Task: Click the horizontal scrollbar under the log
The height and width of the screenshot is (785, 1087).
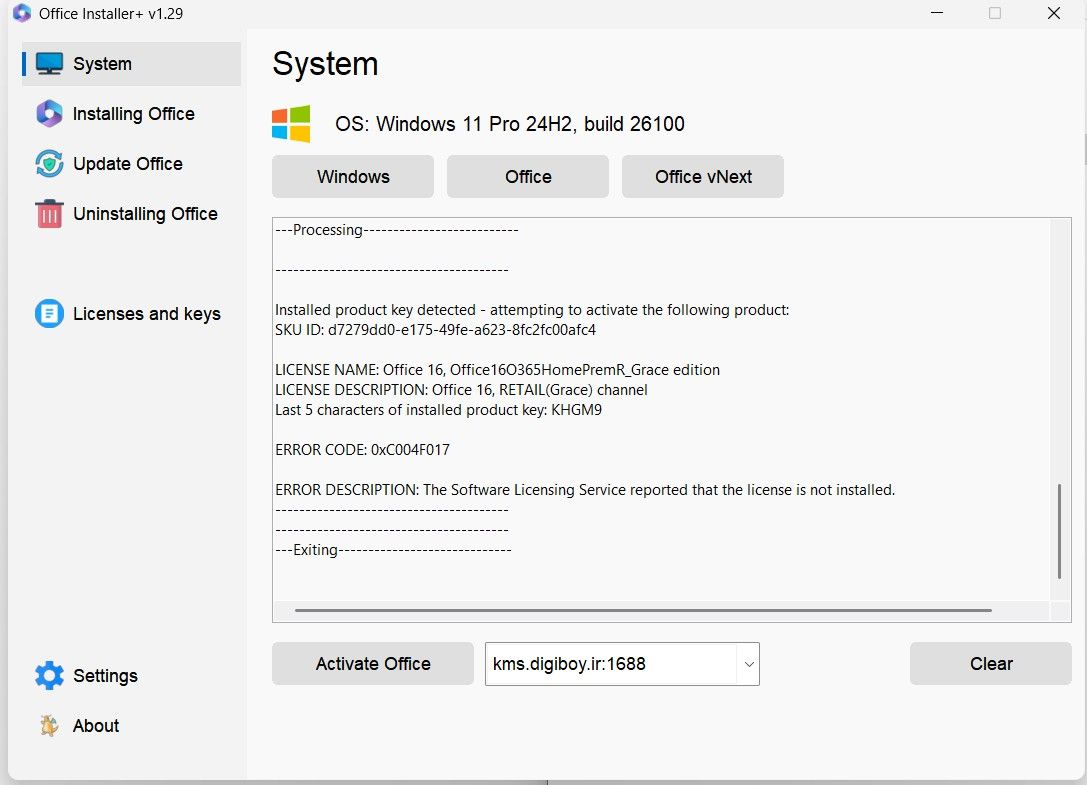Action: tap(643, 611)
